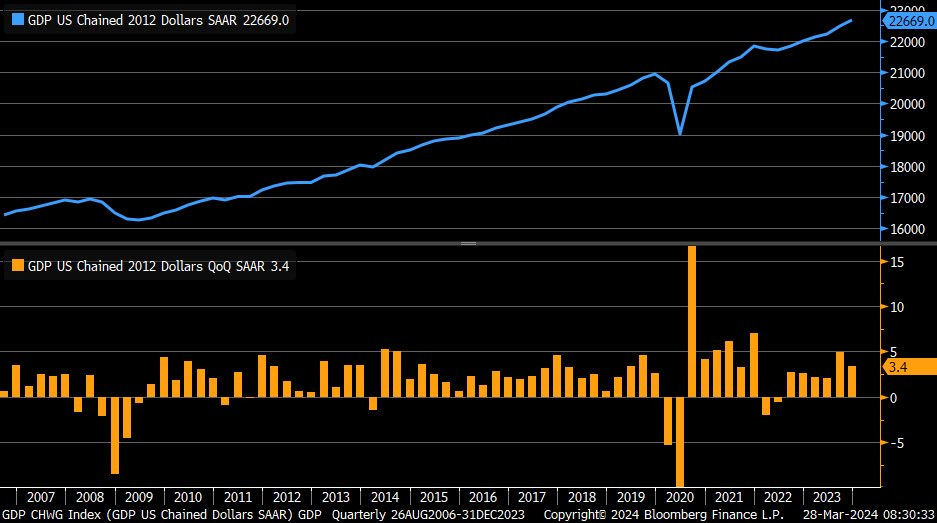Screen dimensions: 937x523
Task: Click the GDP CHWG Index footer text
Action: tap(160, 514)
